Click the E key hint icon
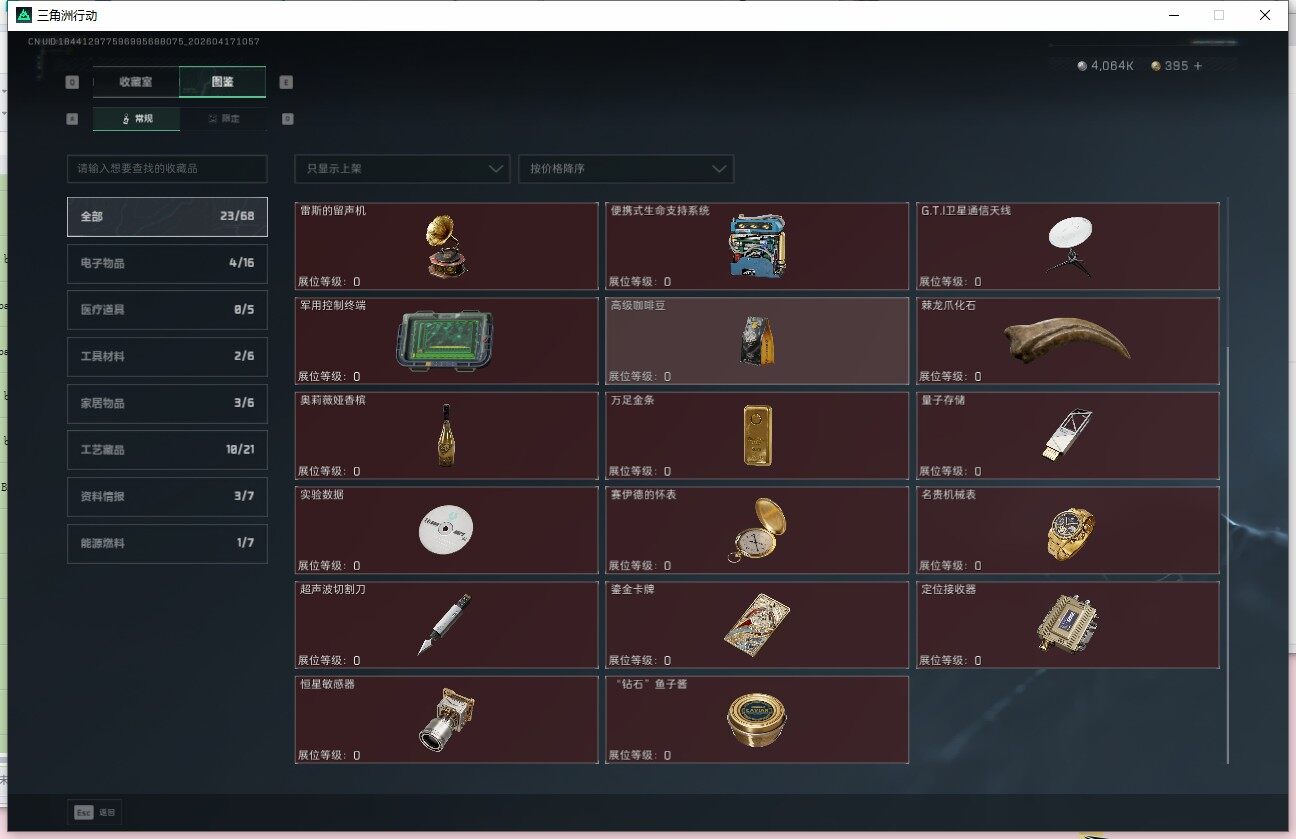The image size is (1296, 839). (x=287, y=83)
